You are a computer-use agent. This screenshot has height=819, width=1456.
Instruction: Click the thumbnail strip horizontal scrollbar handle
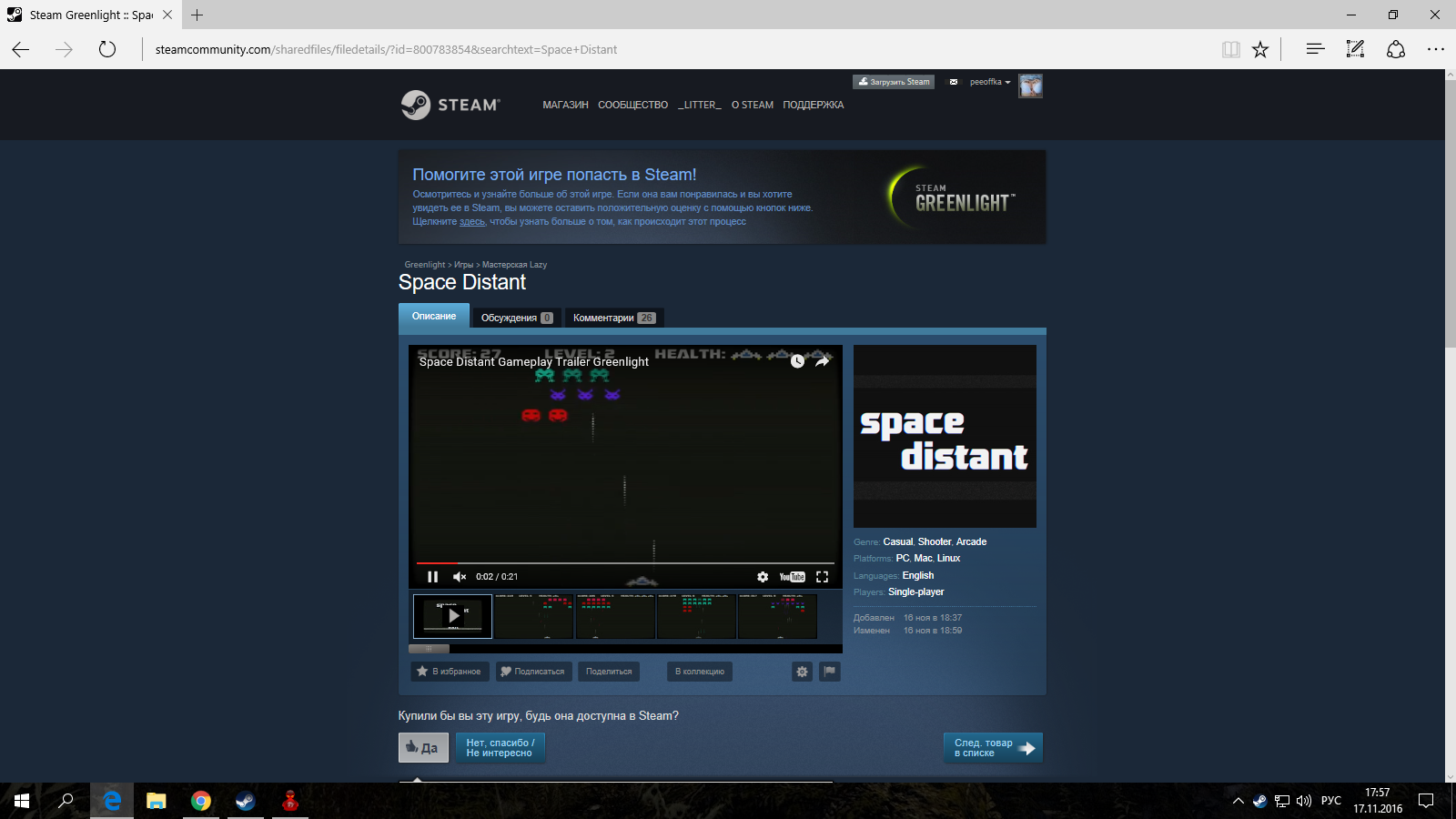click(x=429, y=649)
